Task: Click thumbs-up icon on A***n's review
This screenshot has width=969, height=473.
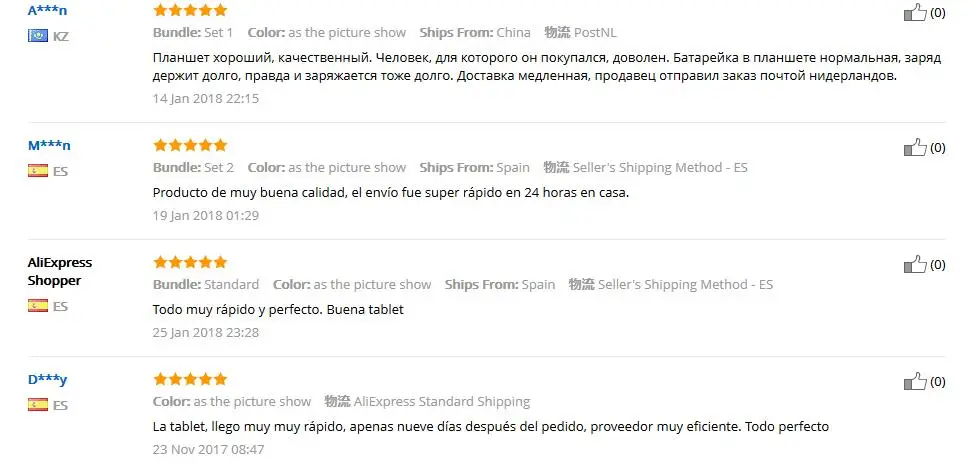Action: (915, 12)
